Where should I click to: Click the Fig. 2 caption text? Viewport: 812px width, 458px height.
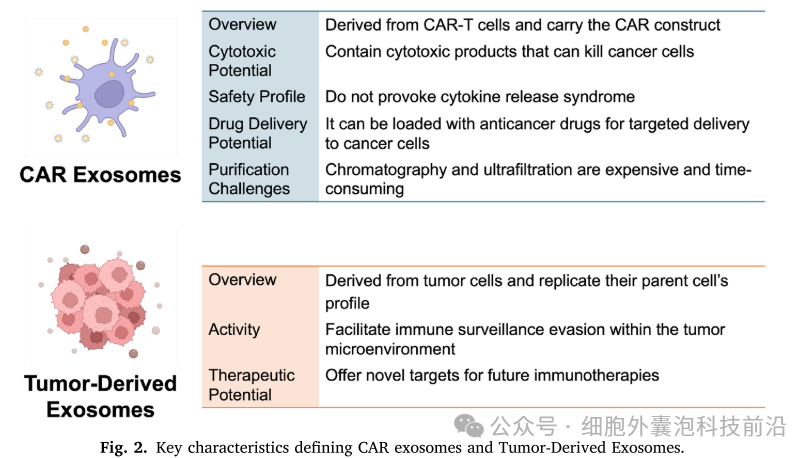coord(392,448)
